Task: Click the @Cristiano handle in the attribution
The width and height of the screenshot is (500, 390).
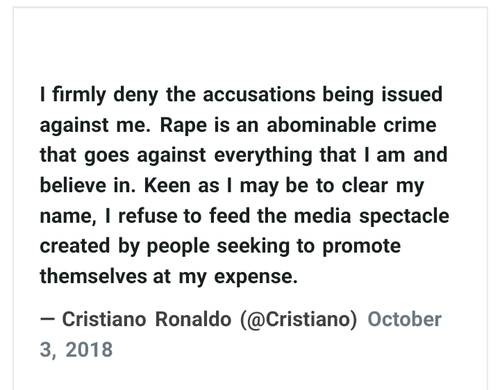Action: pos(299,319)
